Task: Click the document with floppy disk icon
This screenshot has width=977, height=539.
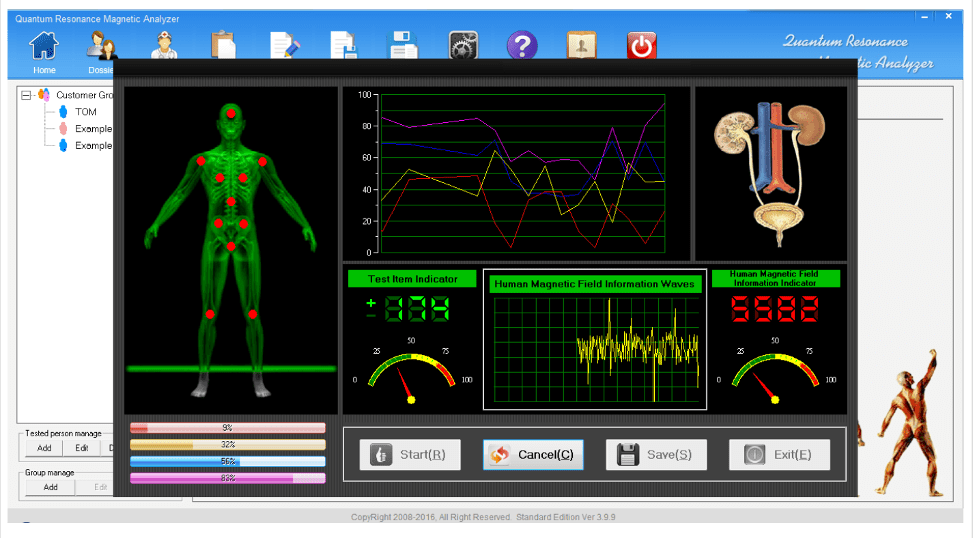Action: (343, 45)
